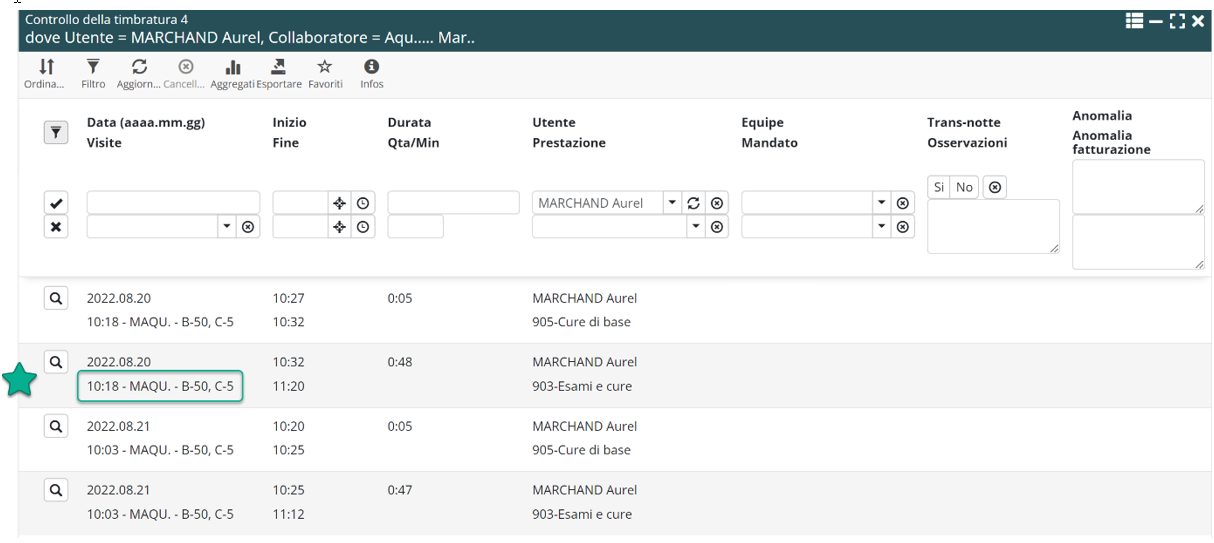1214x543 pixels.
Task: Clear filters with the X button
Action: click(x=56, y=227)
